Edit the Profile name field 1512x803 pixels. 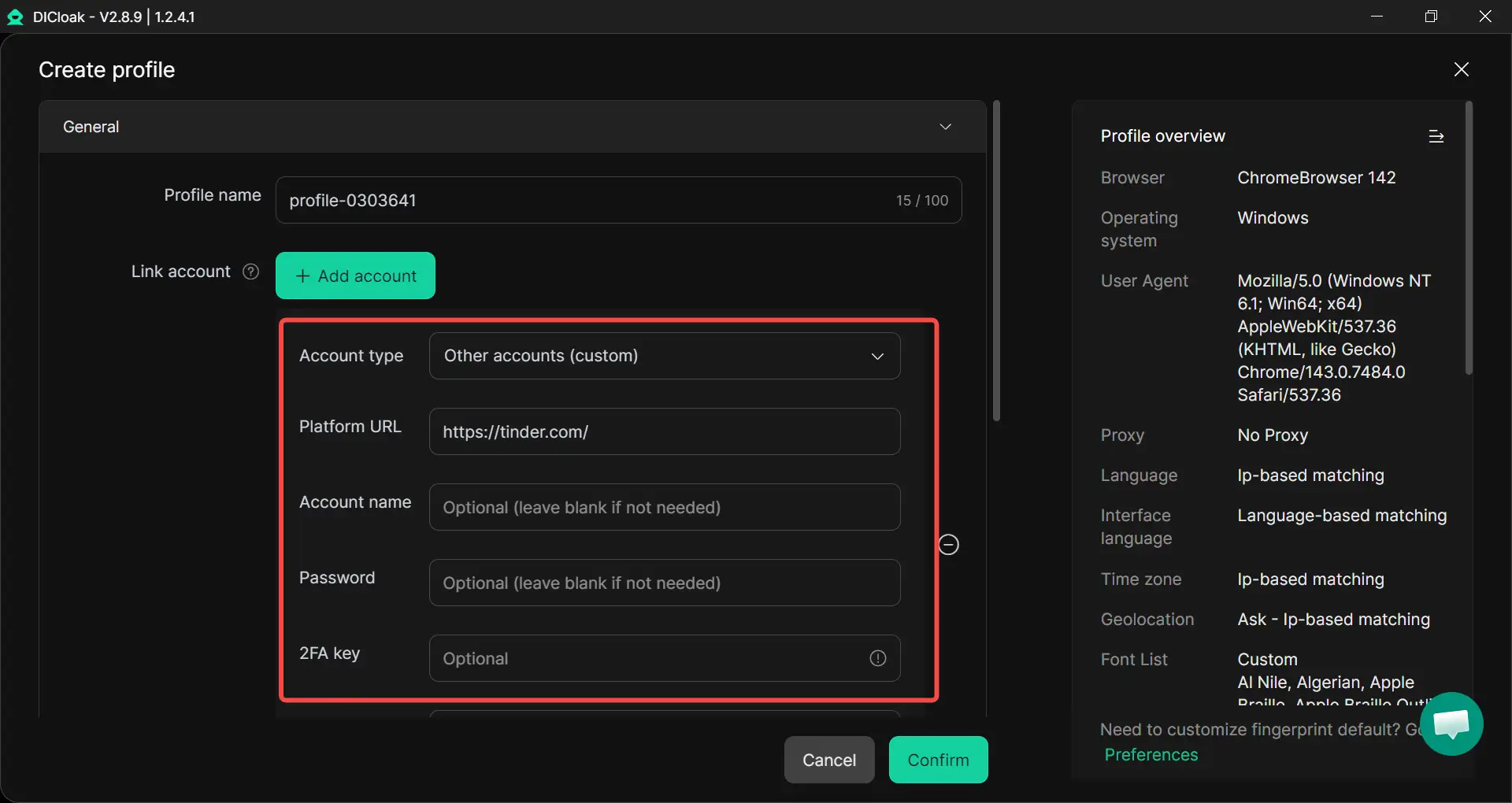(583, 200)
